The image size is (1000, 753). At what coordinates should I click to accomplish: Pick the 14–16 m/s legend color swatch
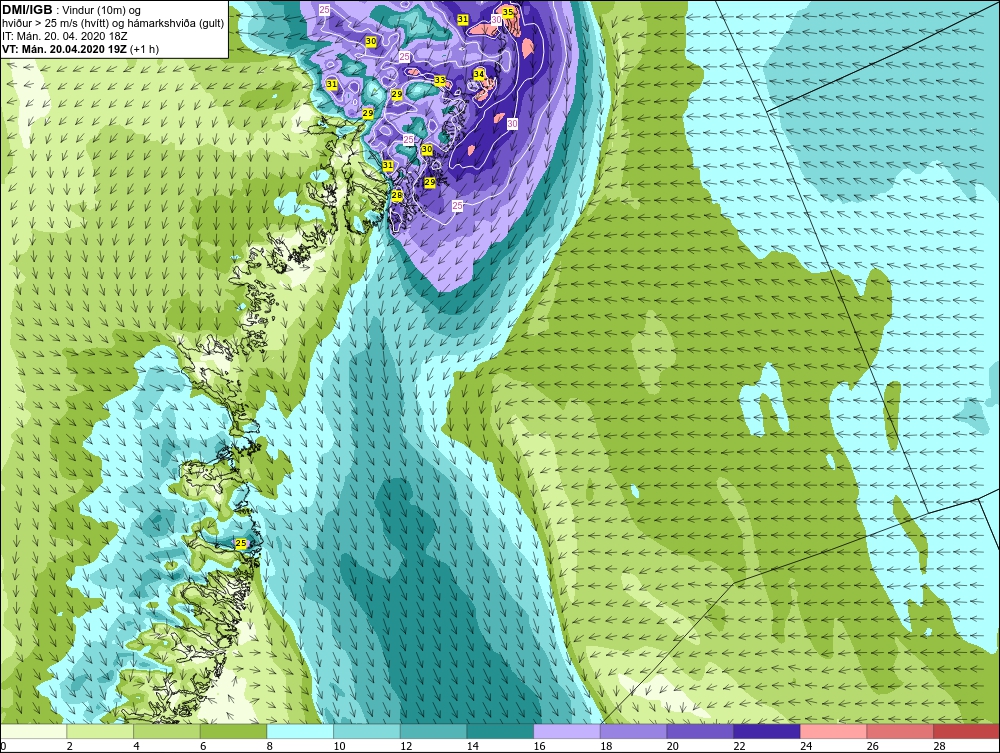500,731
